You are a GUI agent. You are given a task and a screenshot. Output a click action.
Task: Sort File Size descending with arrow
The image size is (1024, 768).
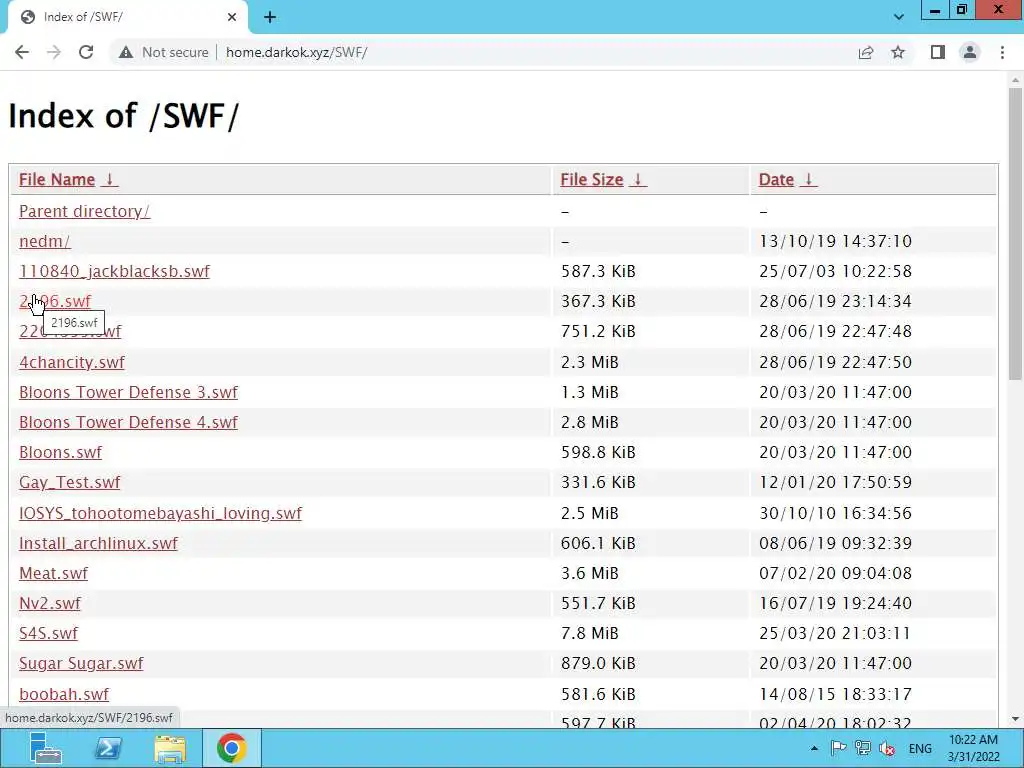click(x=638, y=180)
